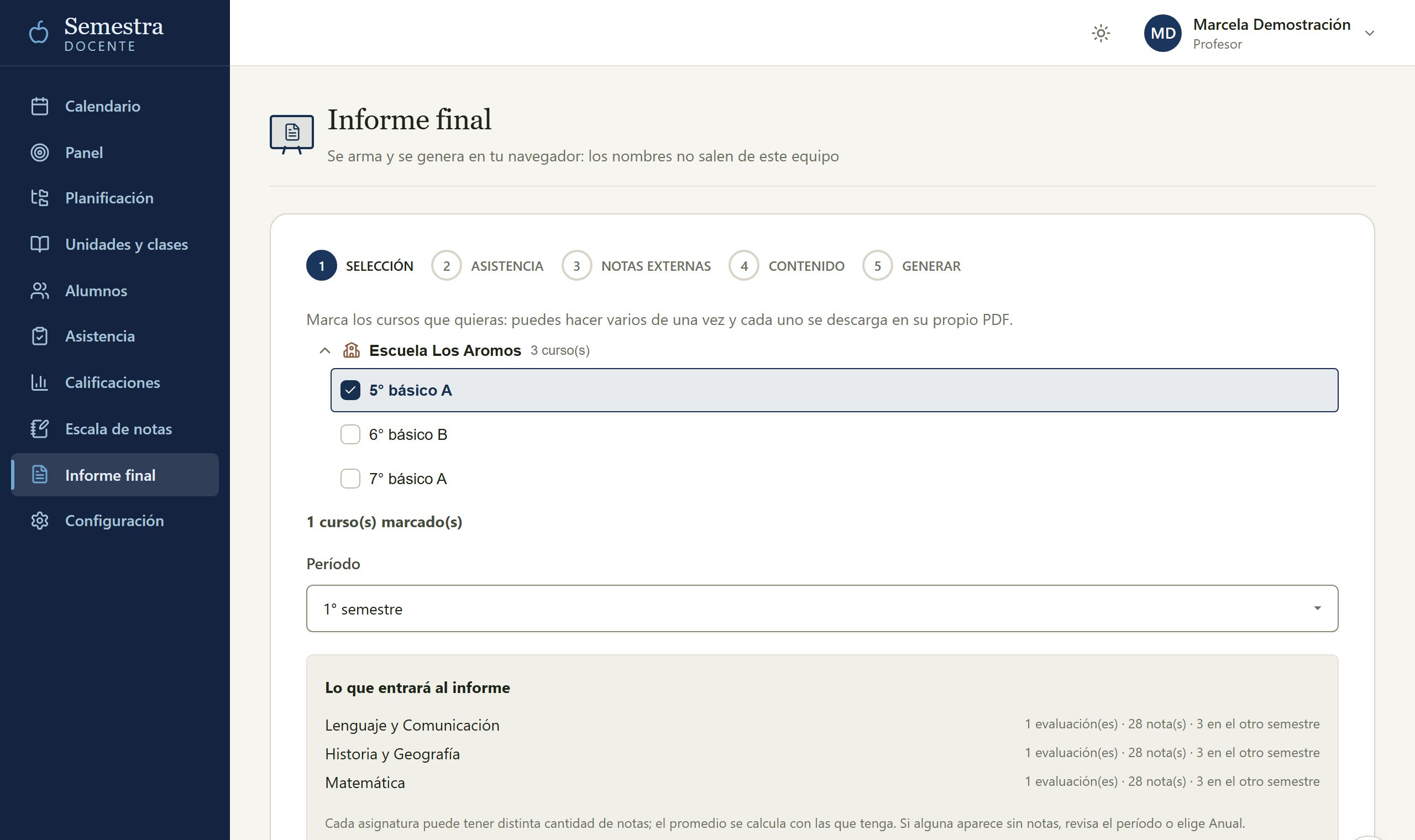The image size is (1415, 840).
Task: Check the 7° básico A checkbox
Action: [x=350, y=478]
